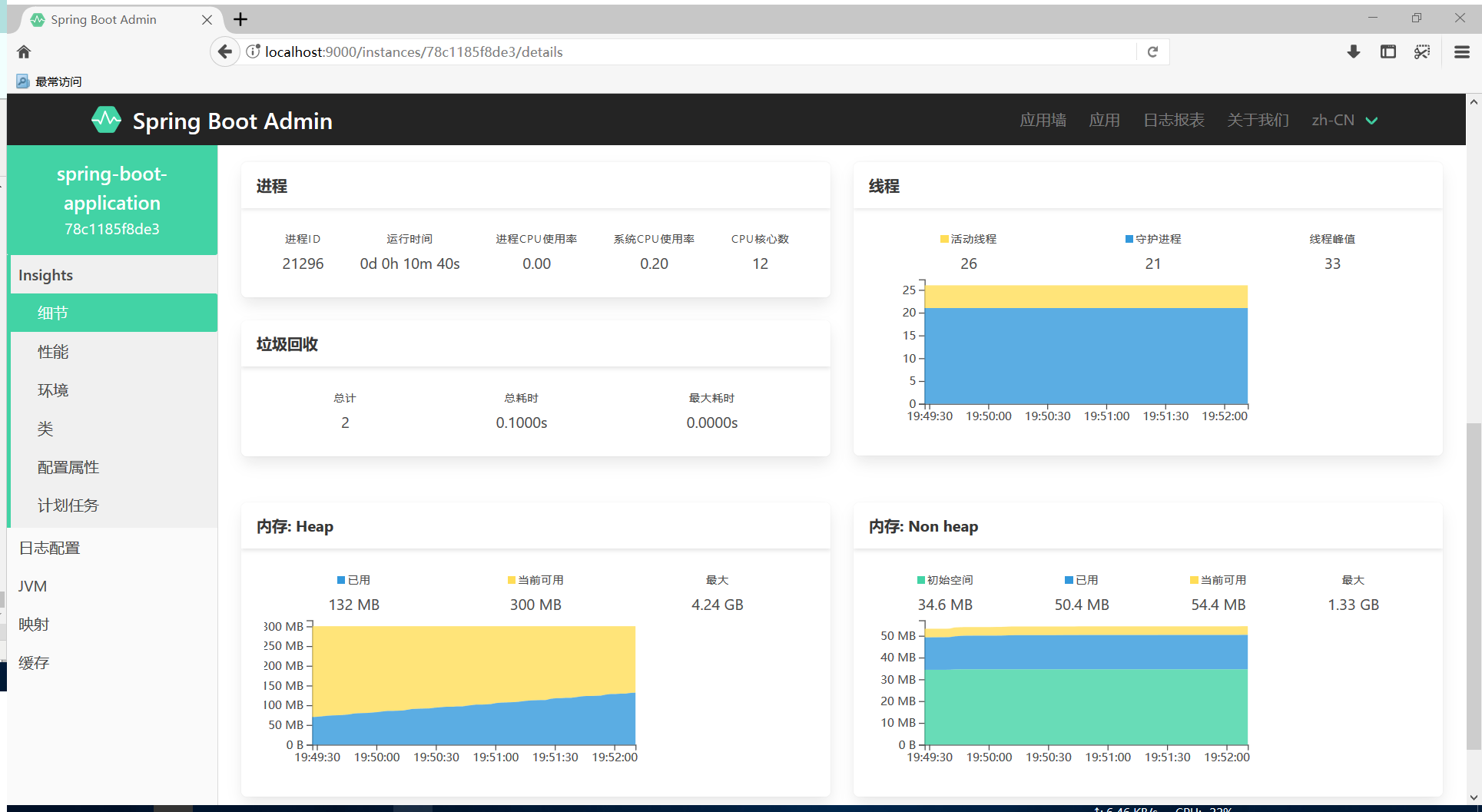The image size is (1482, 812).
Task: Expand the zh-CN language dropdown
Action: click(1344, 120)
